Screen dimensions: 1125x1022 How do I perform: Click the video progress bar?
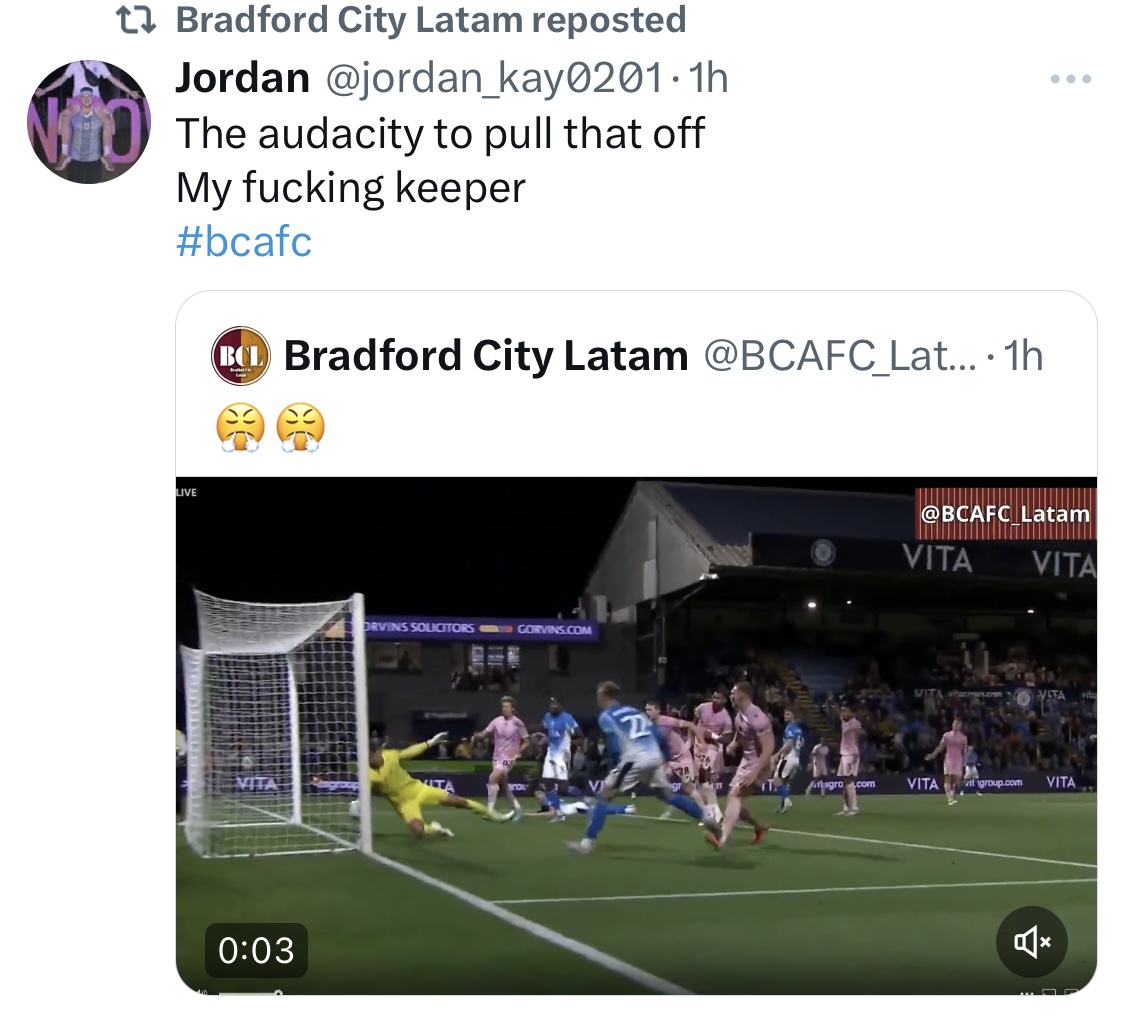(x=251, y=993)
